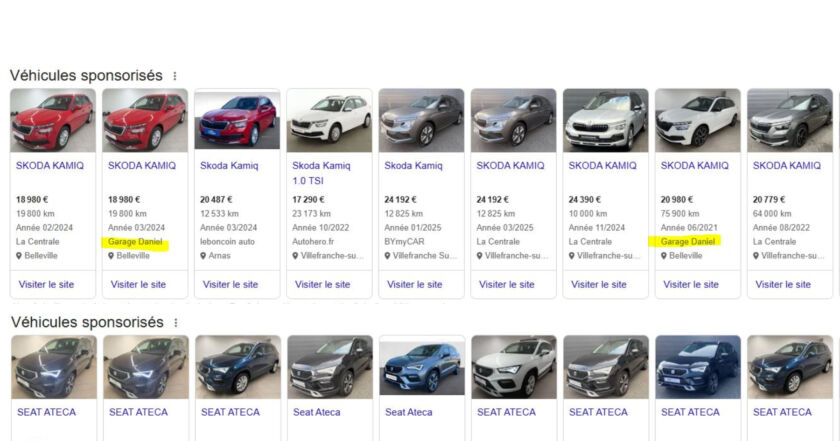Click the pin icon on the Année 08/2022 card

(x=756, y=256)
